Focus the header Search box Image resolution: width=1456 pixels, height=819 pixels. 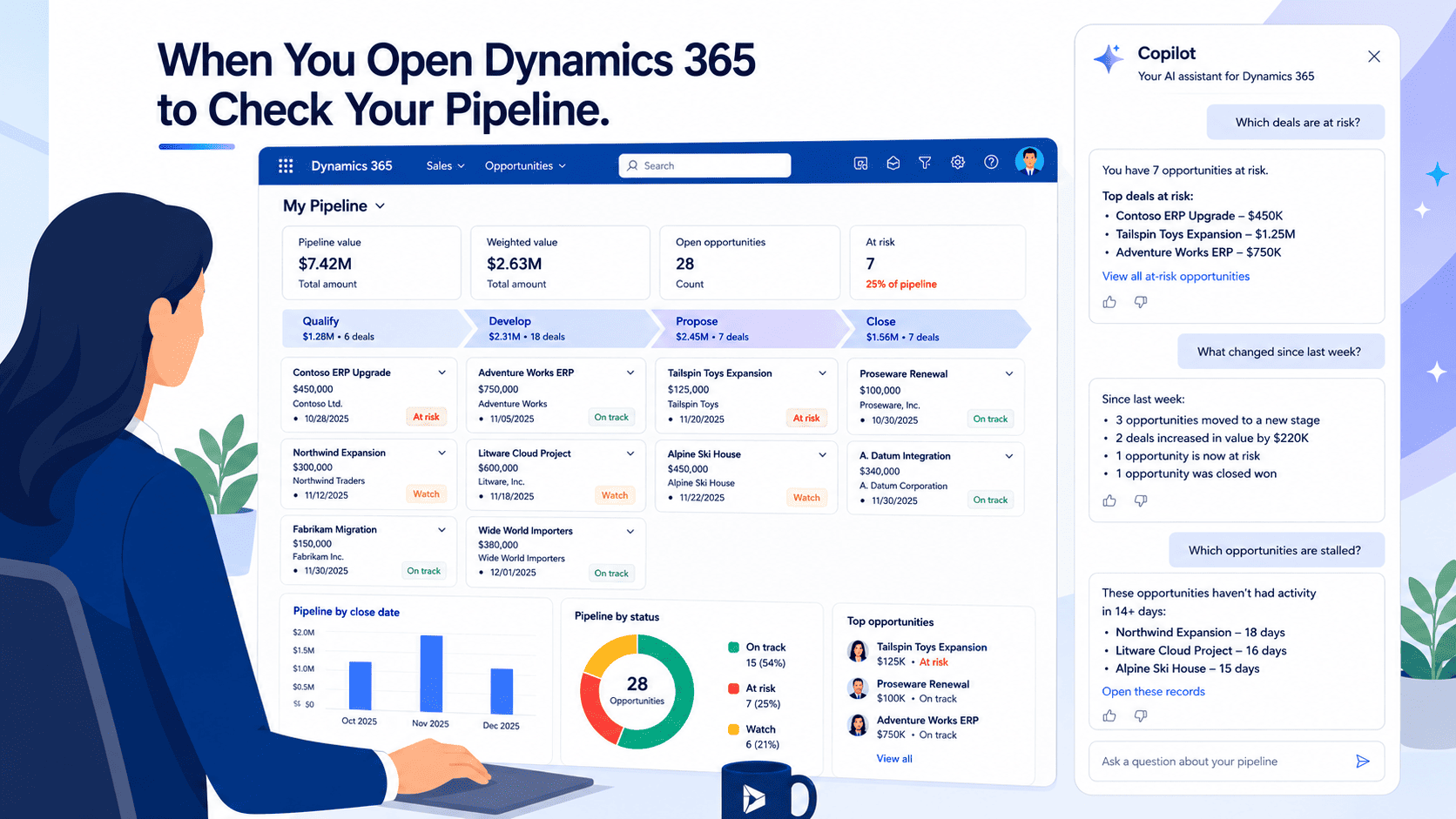[704, 165]
